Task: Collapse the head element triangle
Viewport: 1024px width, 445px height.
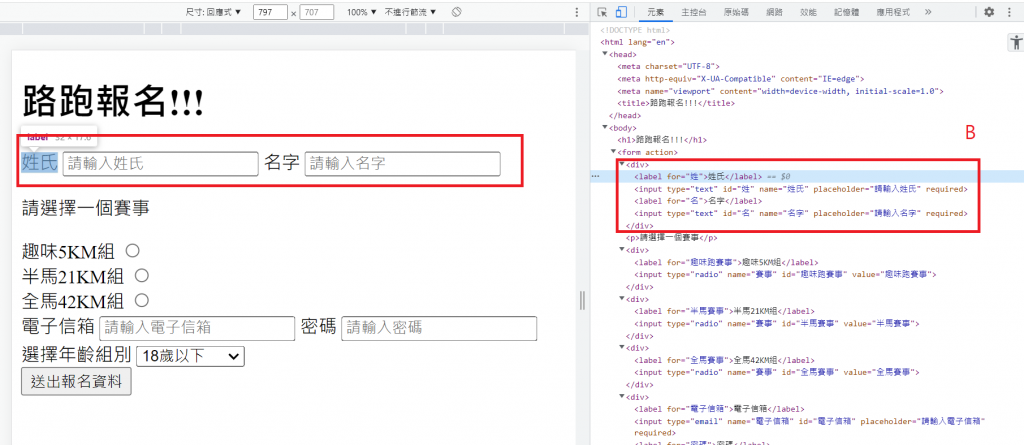Action: [605, 54]
